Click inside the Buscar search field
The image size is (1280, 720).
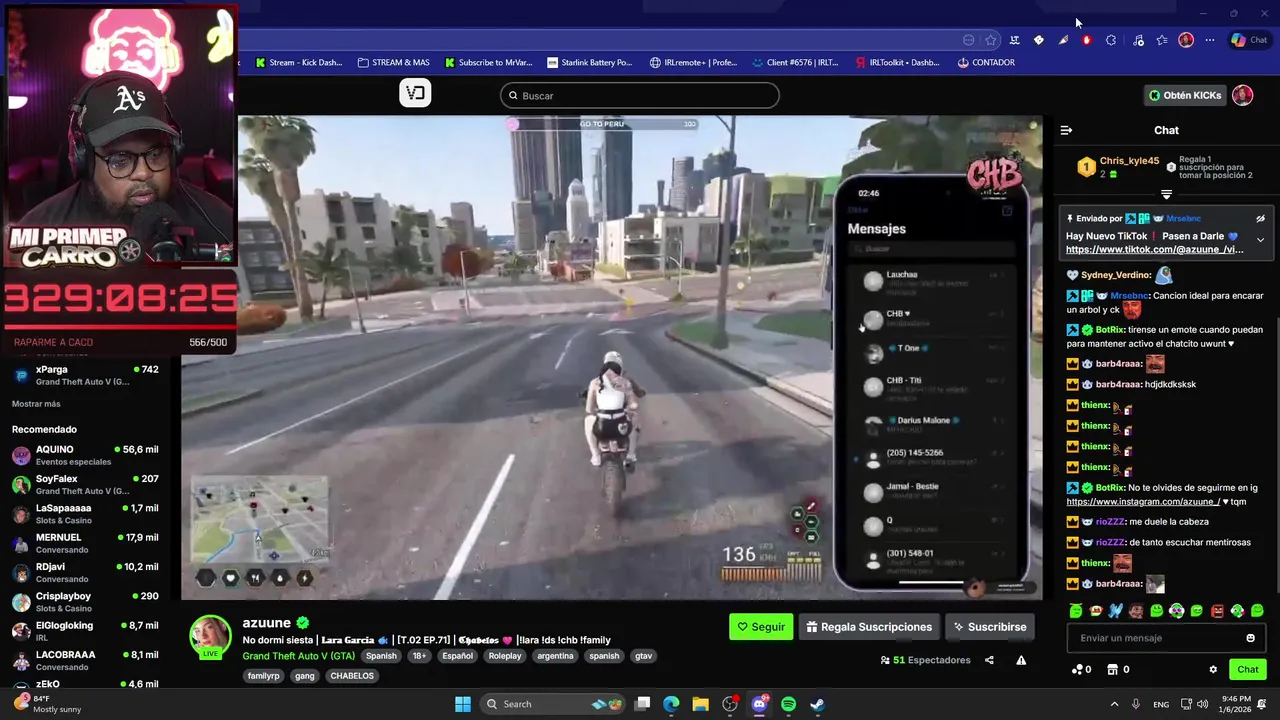click(x=640, y=95)
